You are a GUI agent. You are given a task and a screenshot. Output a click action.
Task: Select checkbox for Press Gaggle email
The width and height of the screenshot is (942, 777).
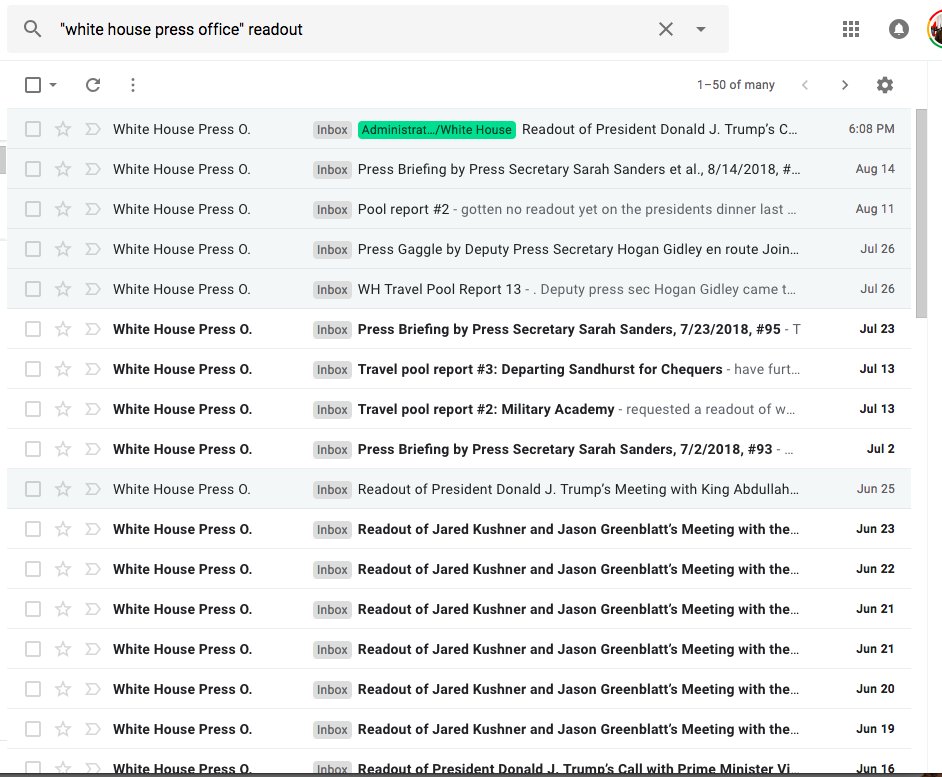point(33,249)
